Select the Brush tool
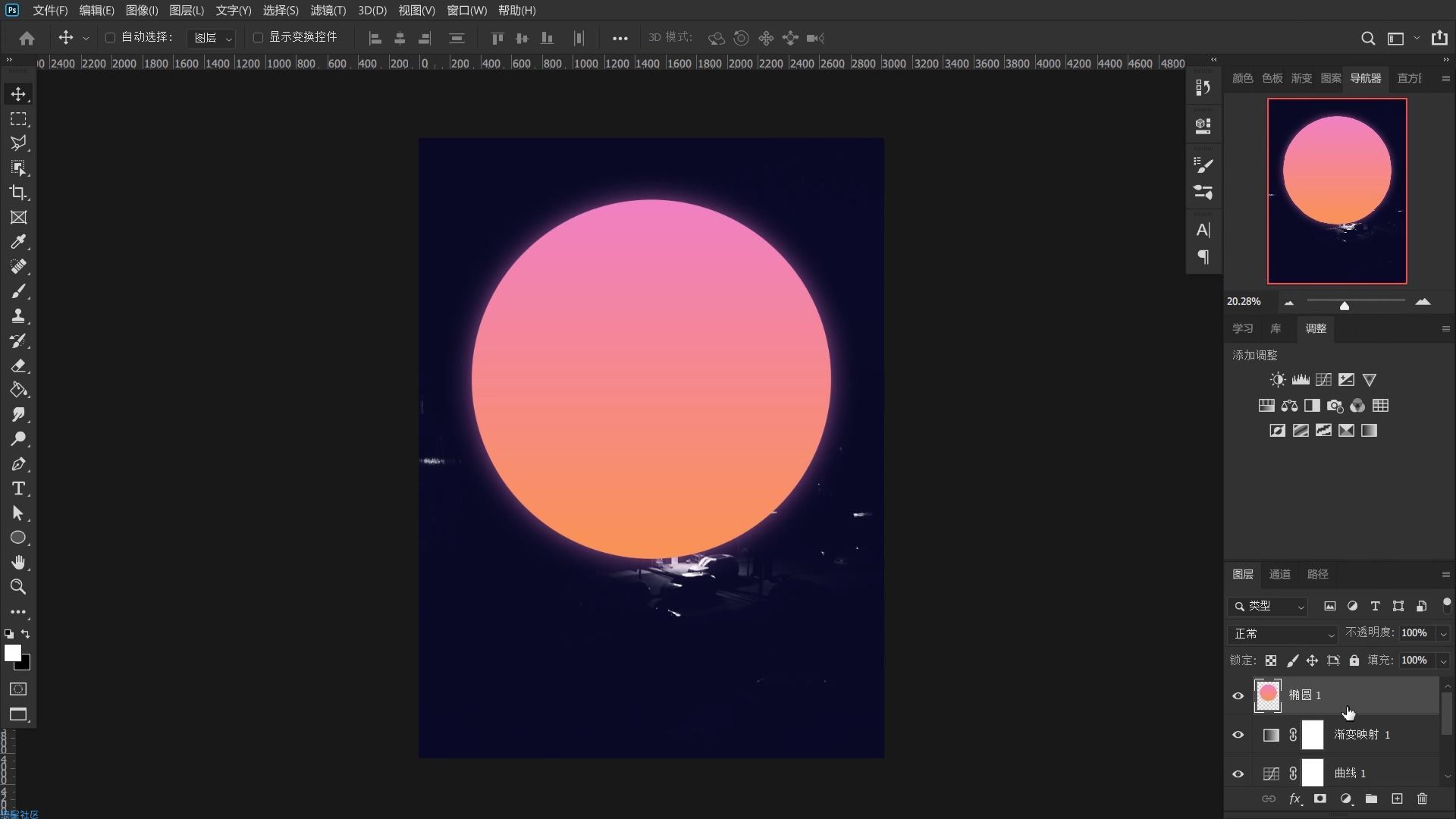 (18, 291)
